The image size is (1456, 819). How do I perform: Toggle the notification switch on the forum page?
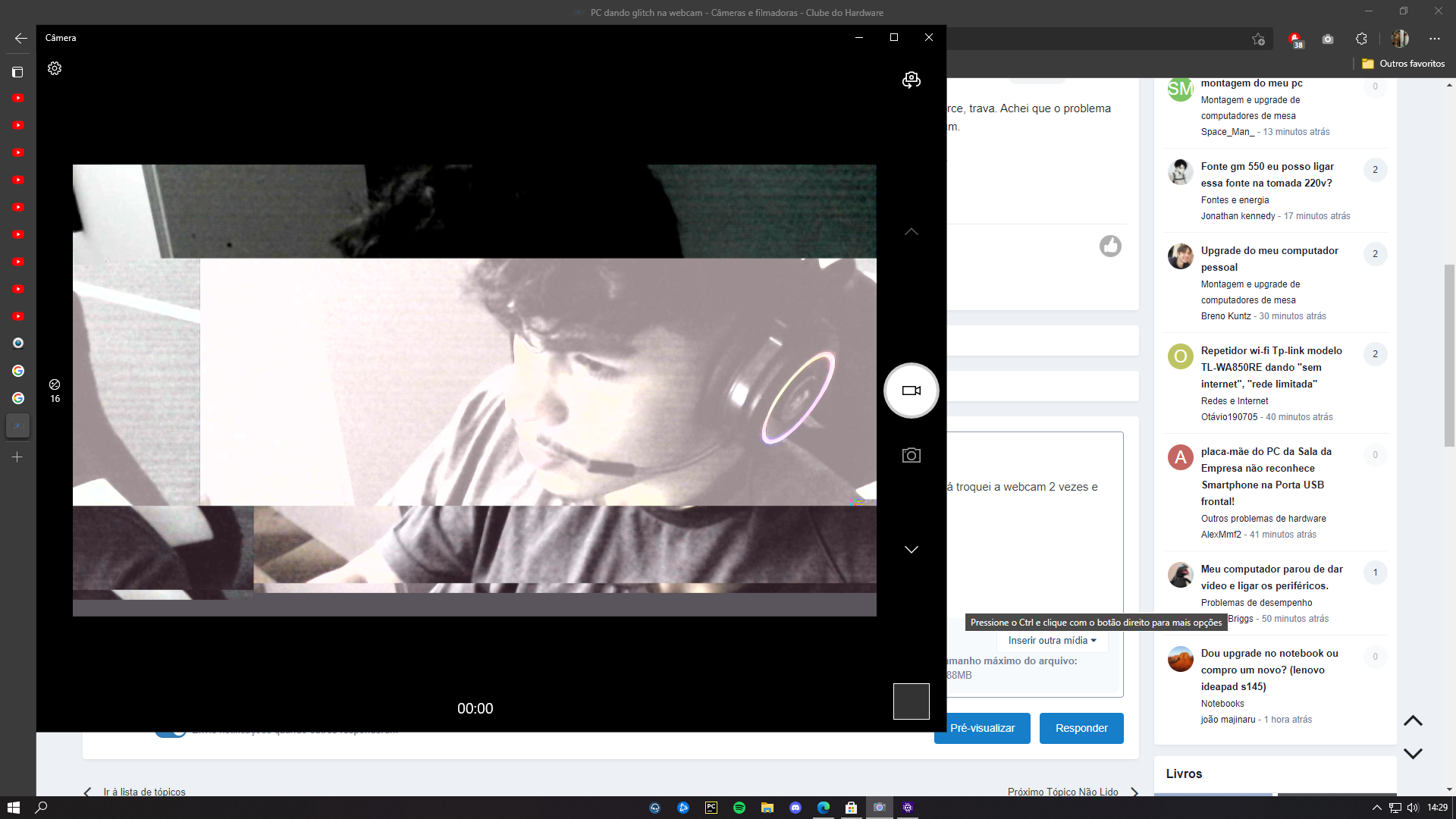[x=171, y=733]
